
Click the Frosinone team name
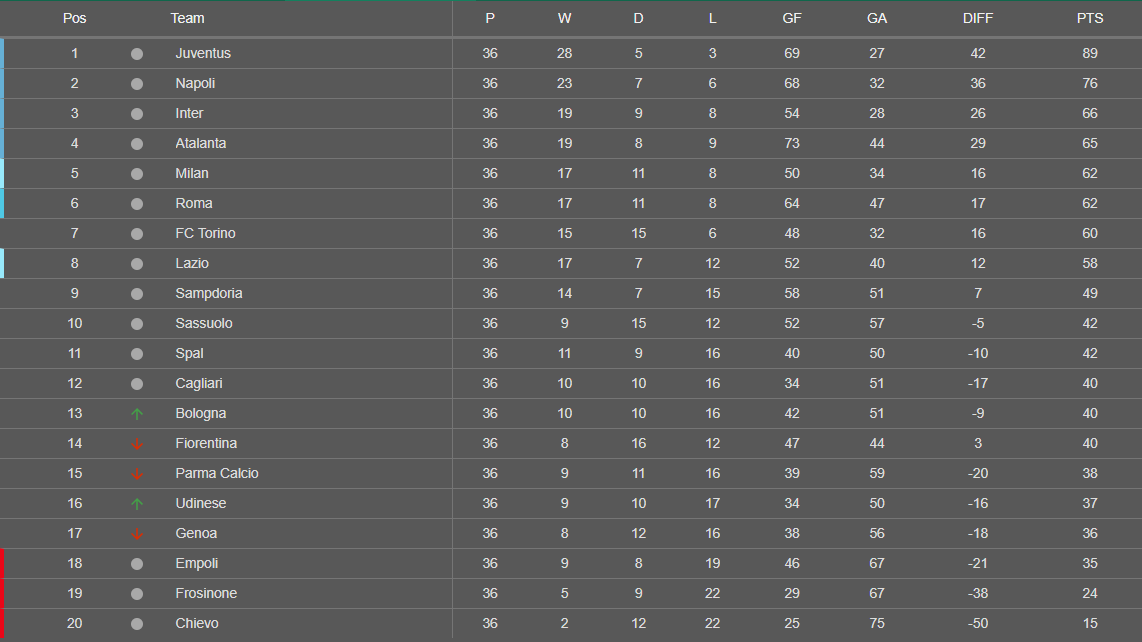206,593
